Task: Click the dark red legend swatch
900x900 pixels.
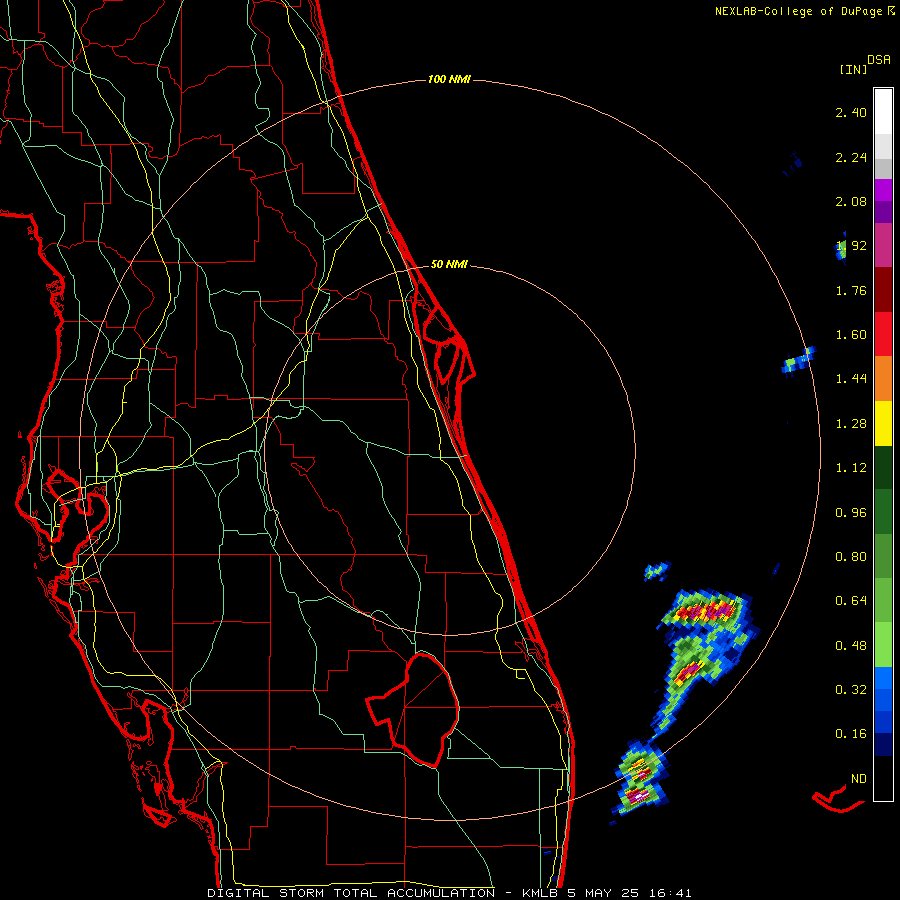Action: pos(883,290)
